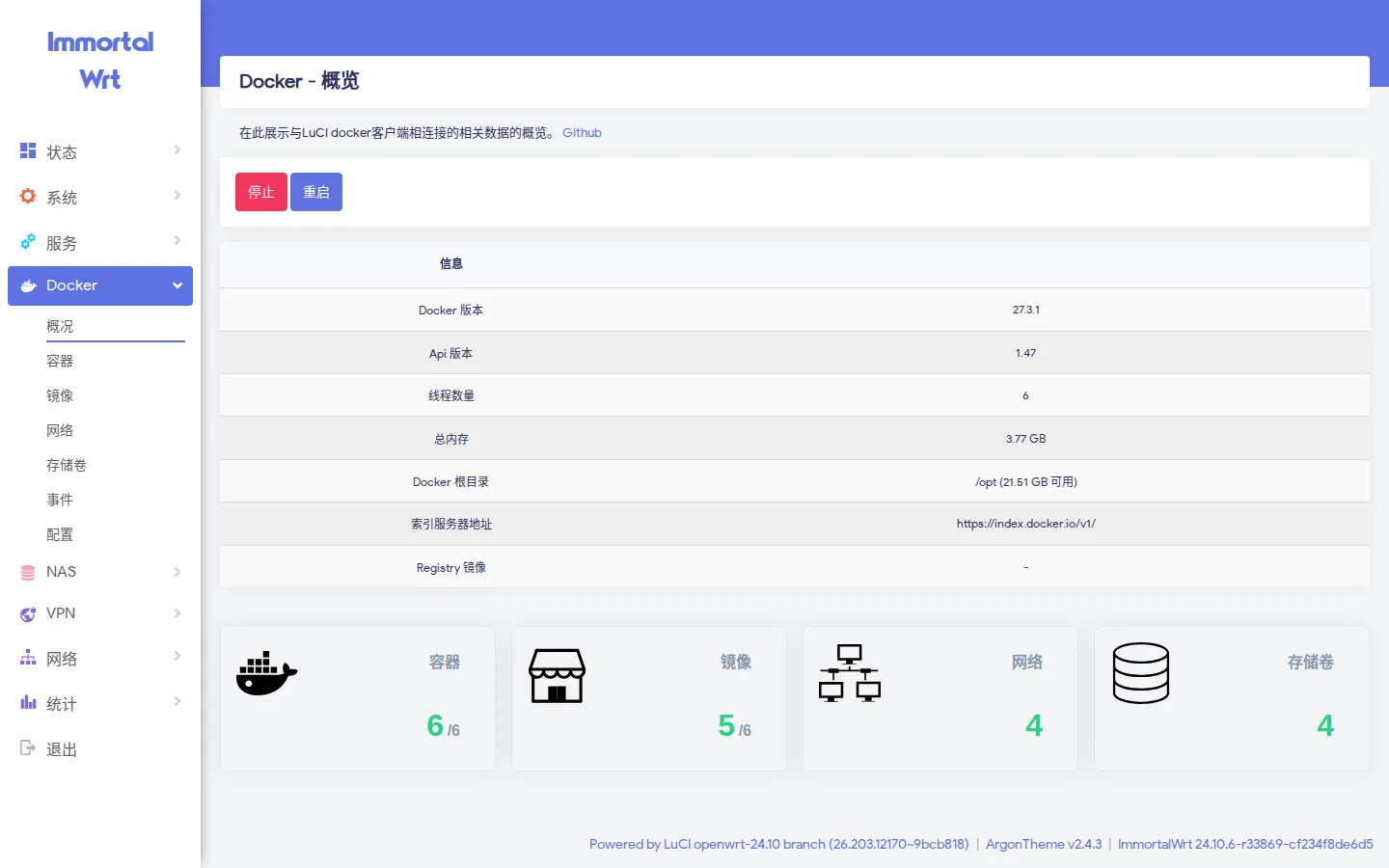This screenshot has width=1389, height=868.
Task: Select the Docker menu label
Action: pyautogui.click(x=71, y=285)
